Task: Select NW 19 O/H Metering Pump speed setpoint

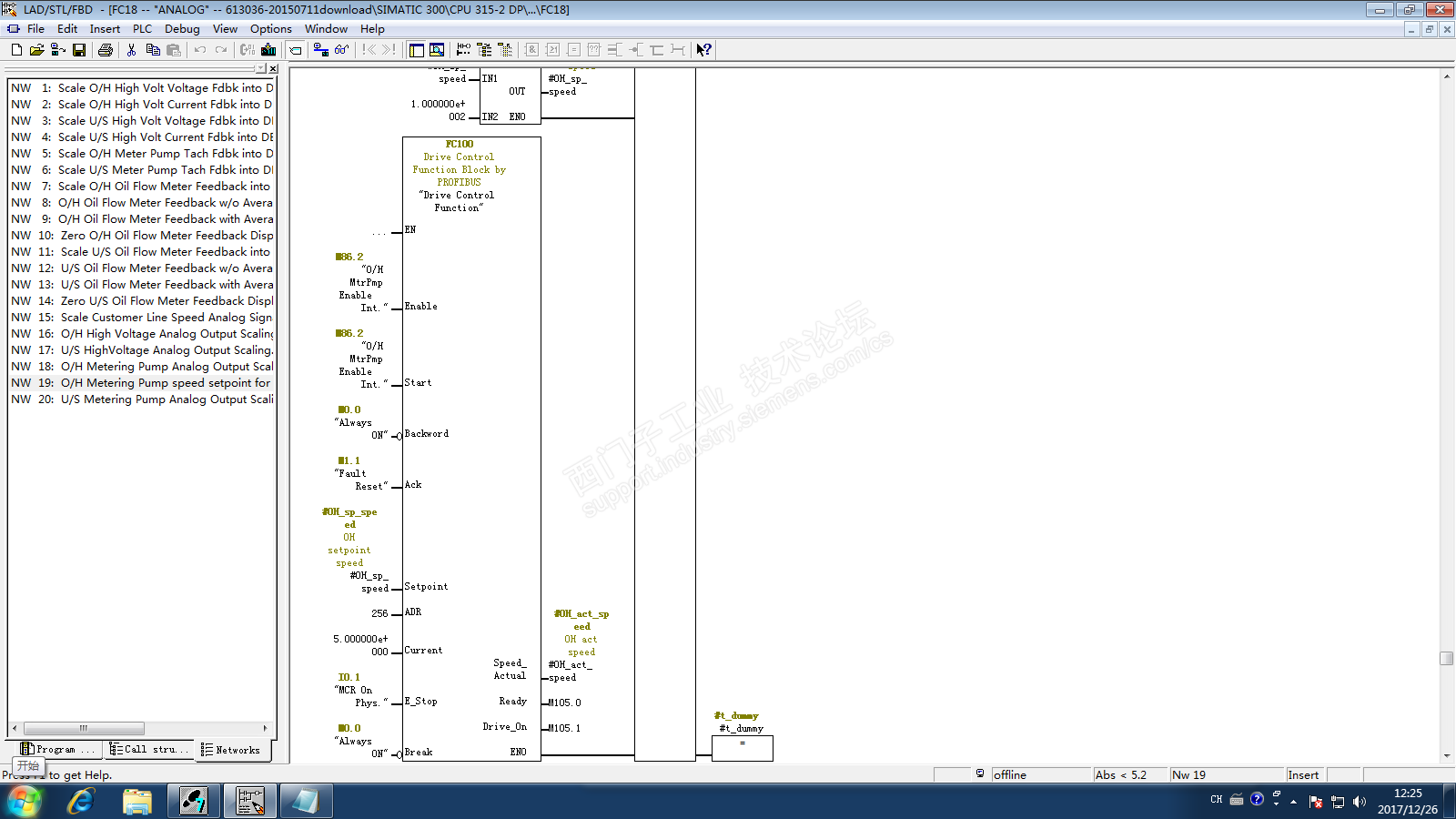Action: click(x=142, y=383)
